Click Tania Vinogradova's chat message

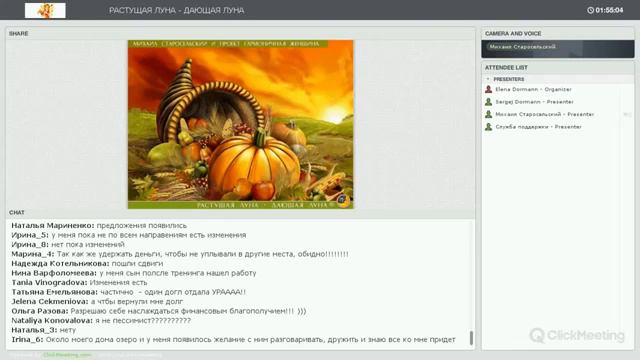pyautogui.click(x=79, y=282)
